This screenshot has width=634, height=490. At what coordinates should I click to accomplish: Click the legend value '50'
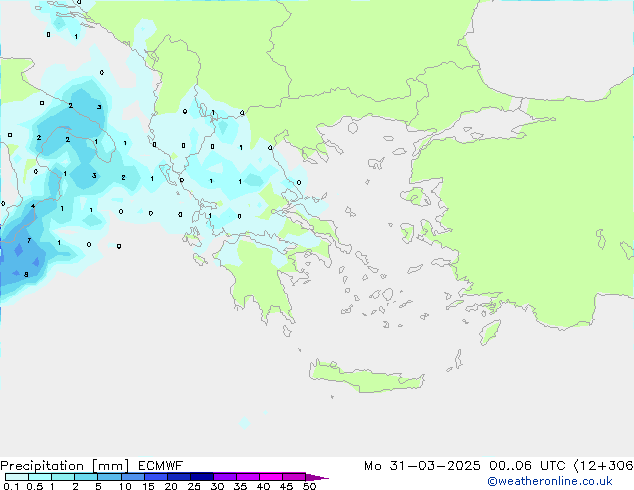(x=309, y=486)
